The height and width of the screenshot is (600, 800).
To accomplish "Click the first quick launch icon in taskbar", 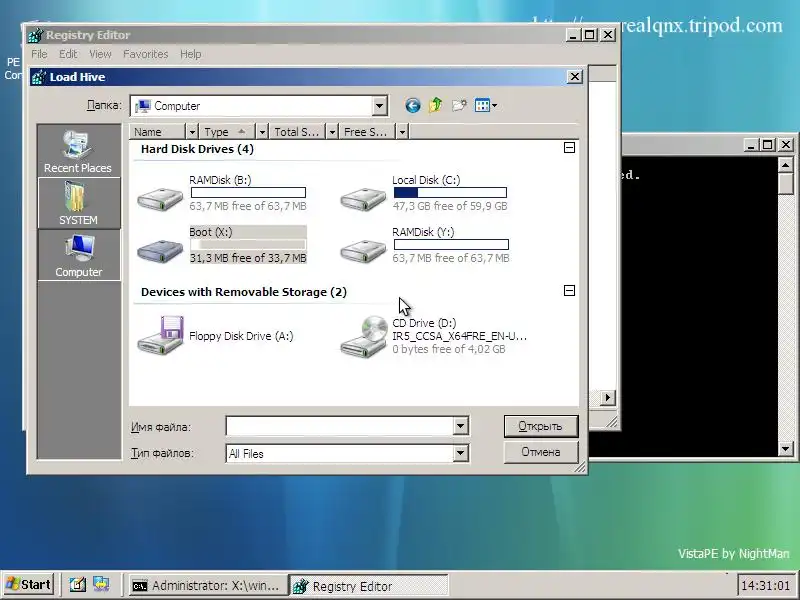I will [78, 584].
